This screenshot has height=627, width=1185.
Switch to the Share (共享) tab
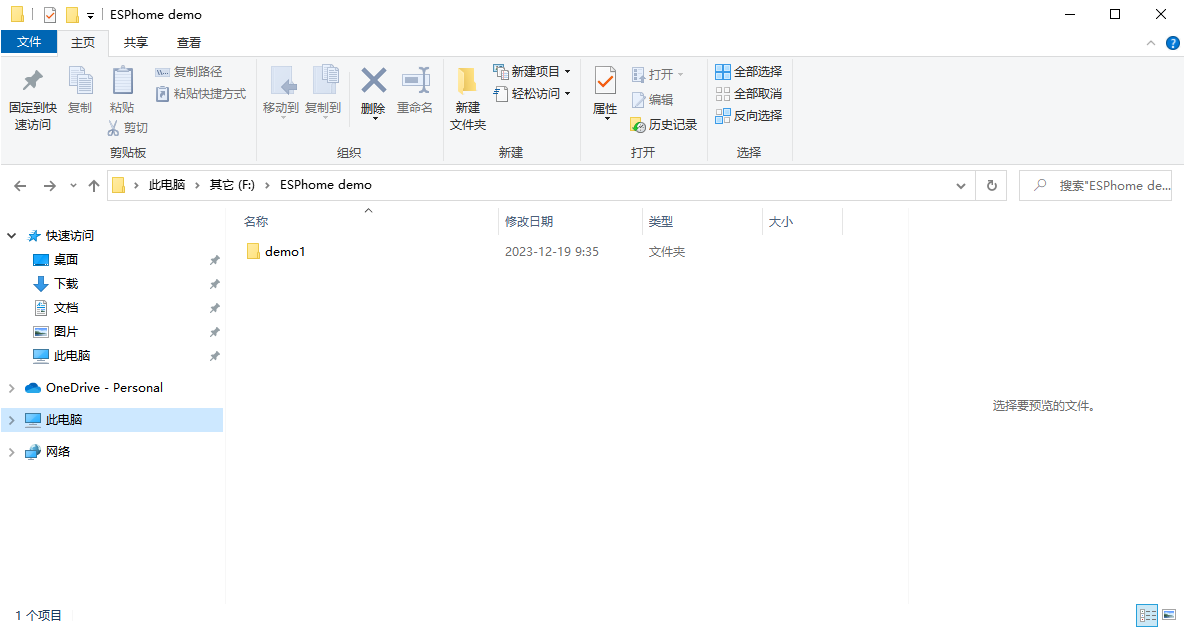coord(136,42)
